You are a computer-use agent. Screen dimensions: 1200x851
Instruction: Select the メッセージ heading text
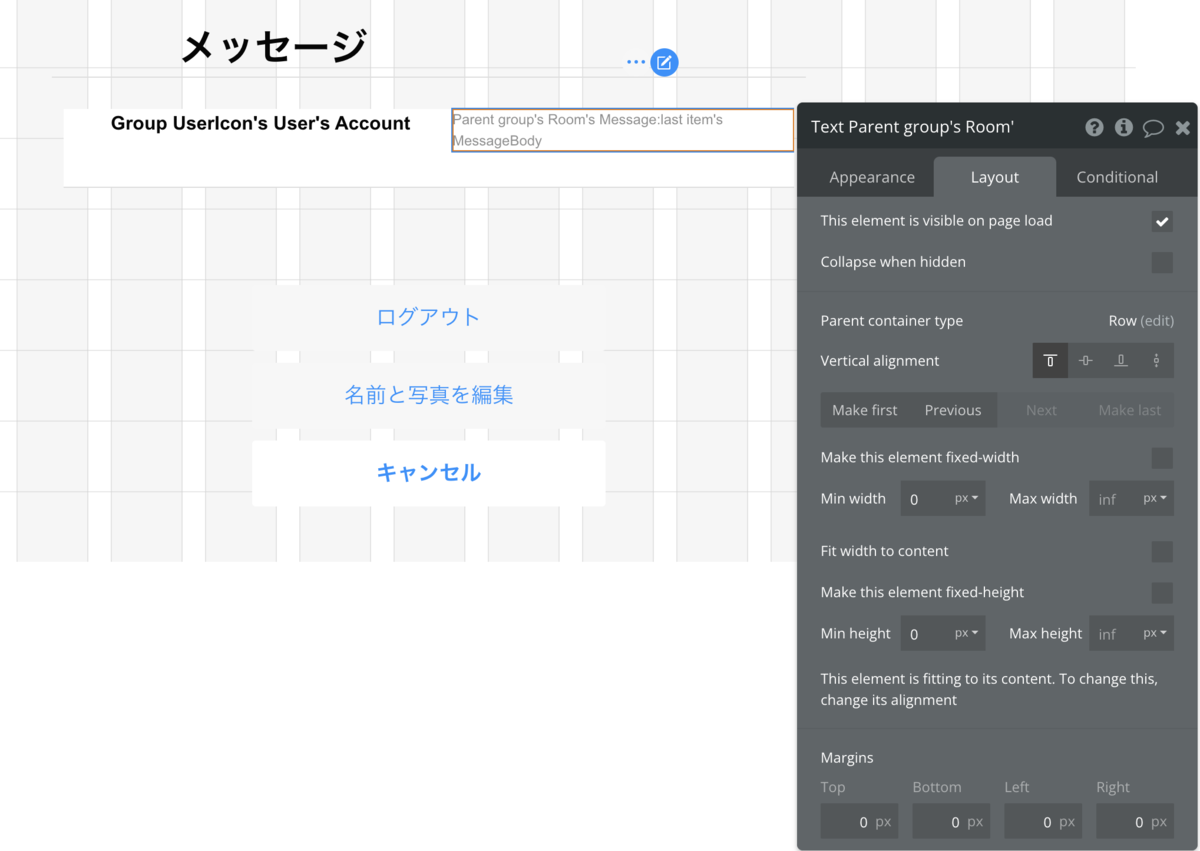274,46
